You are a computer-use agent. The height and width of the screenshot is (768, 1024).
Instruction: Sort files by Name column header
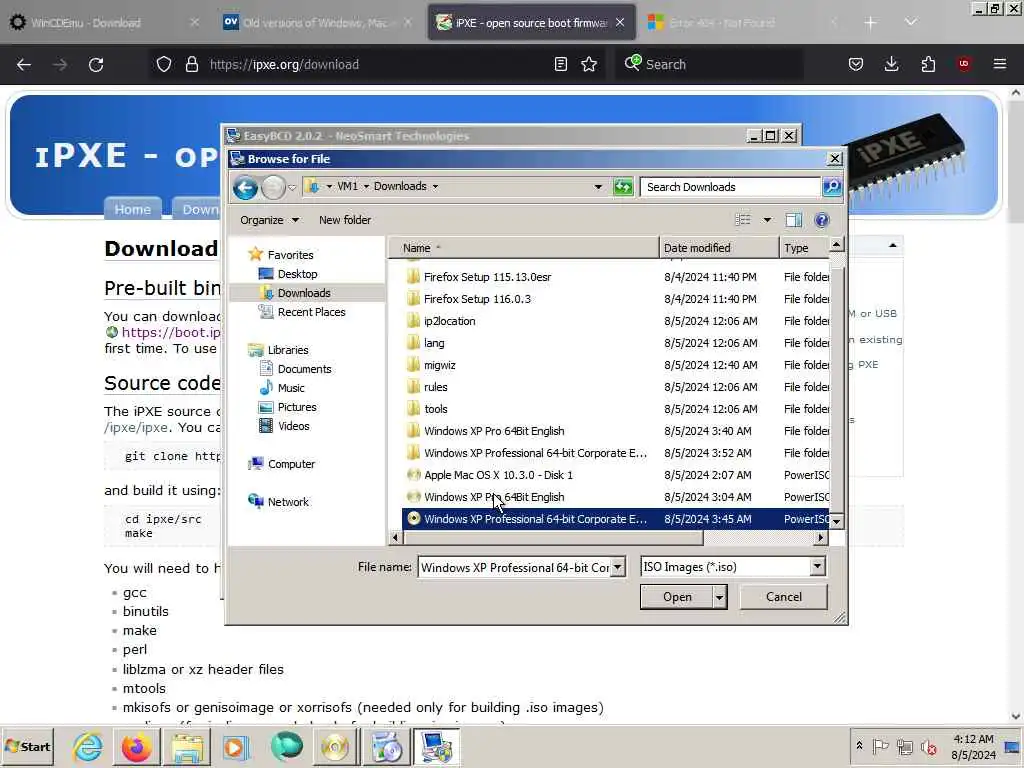coord(524,248)
